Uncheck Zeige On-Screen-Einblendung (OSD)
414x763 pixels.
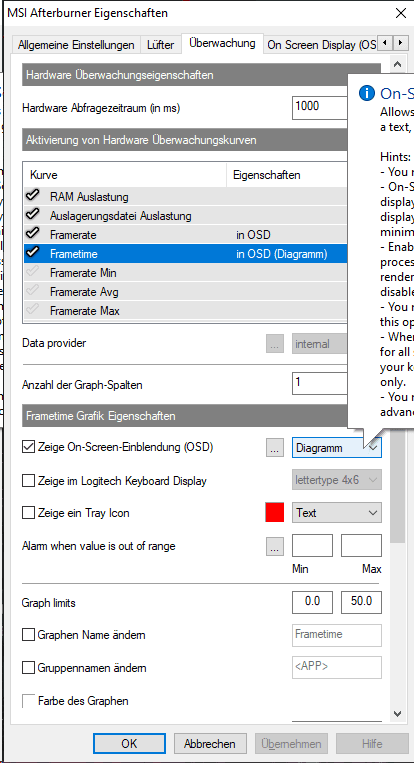[29, 447]
